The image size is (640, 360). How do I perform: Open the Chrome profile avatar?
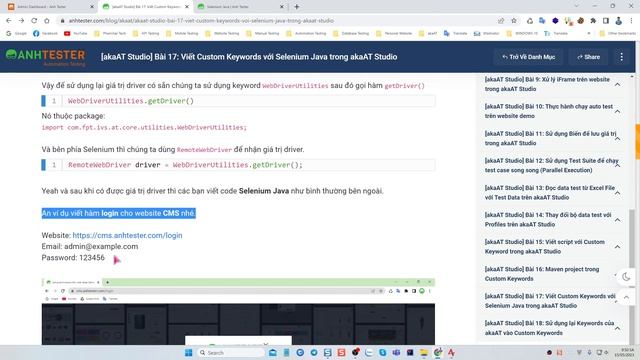pyautogui.click(x=618, y=20)
